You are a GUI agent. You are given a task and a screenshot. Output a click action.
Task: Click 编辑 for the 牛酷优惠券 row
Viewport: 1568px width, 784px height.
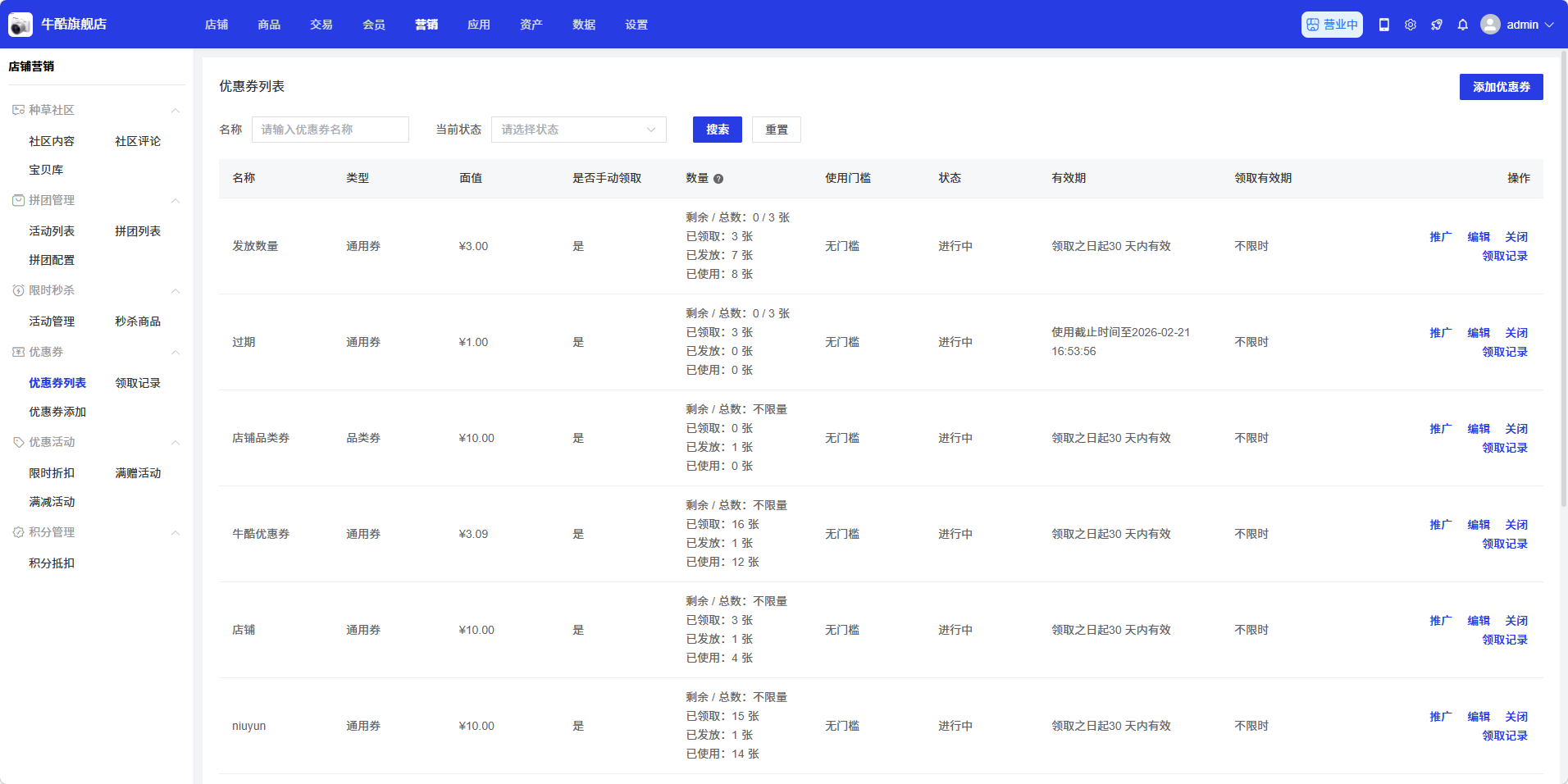click(1479, 525)
